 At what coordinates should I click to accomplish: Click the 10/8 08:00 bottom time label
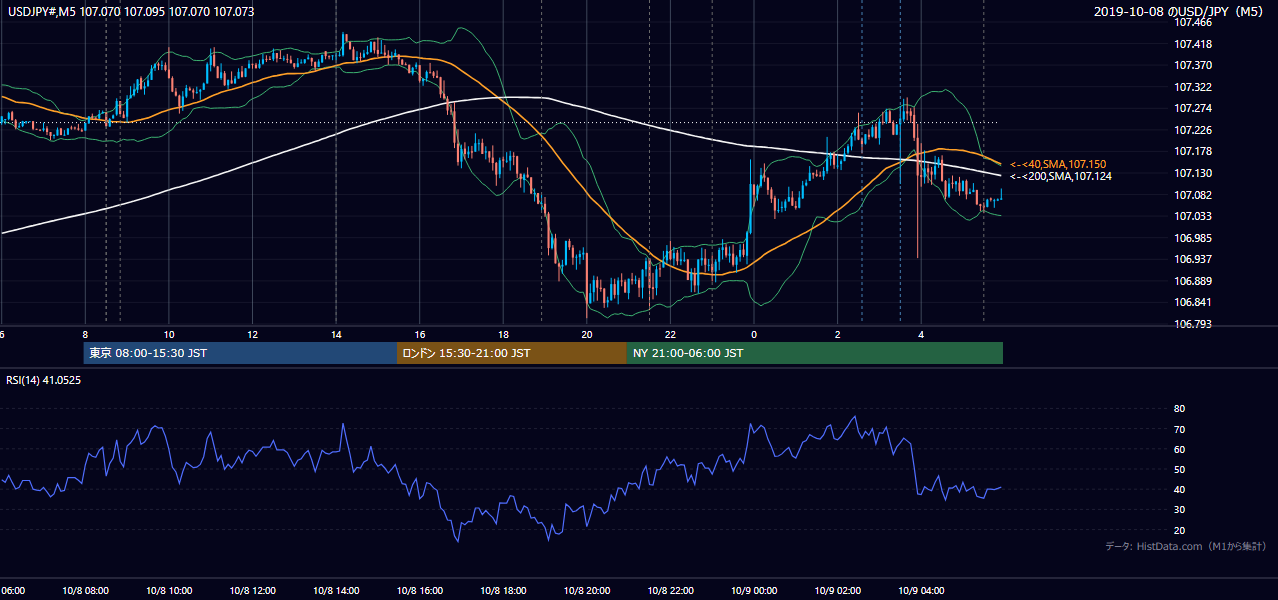point(85,590)
